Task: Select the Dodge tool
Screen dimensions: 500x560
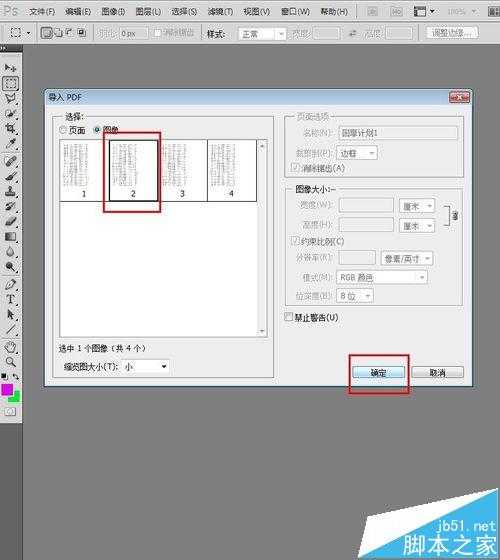Action: click(10, 267)
